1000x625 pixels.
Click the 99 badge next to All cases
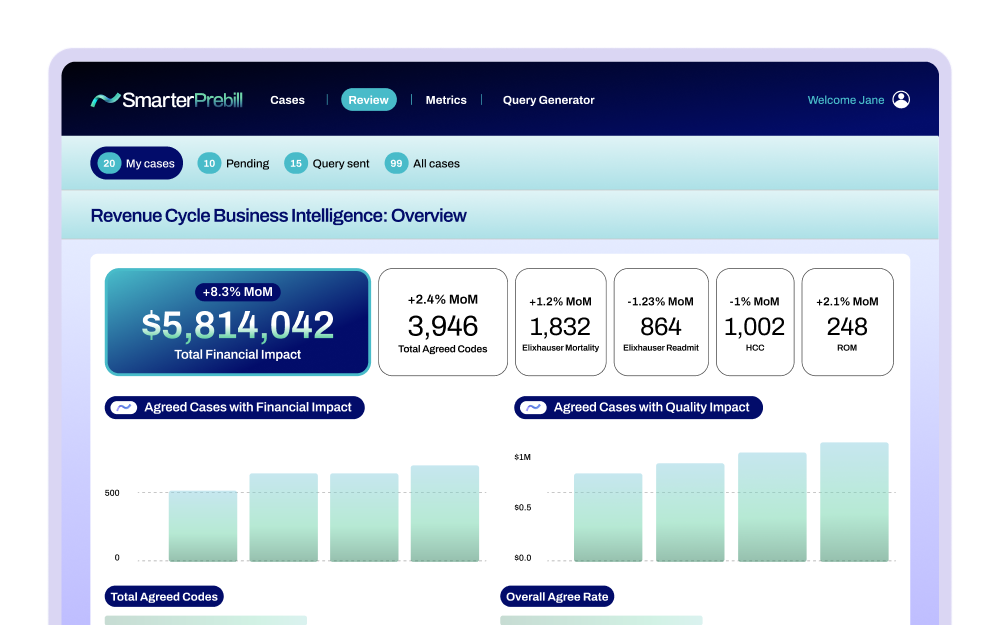click(x=396, y=163)
